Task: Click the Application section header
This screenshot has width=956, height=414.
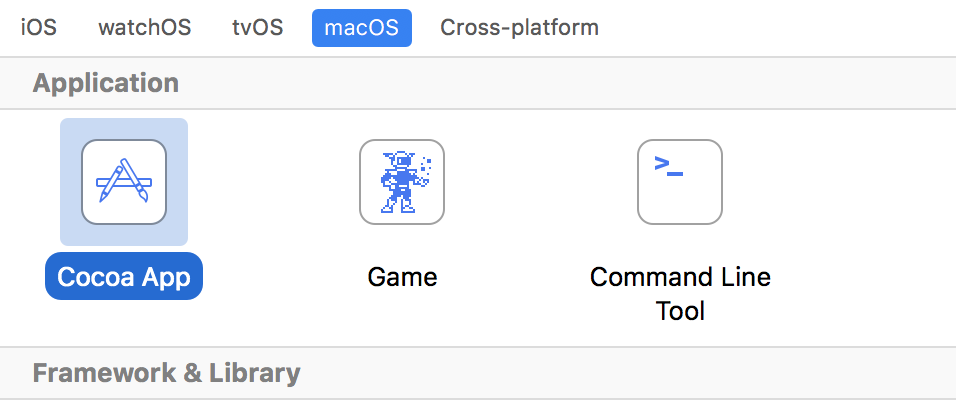Action: (x=106, y=83)
